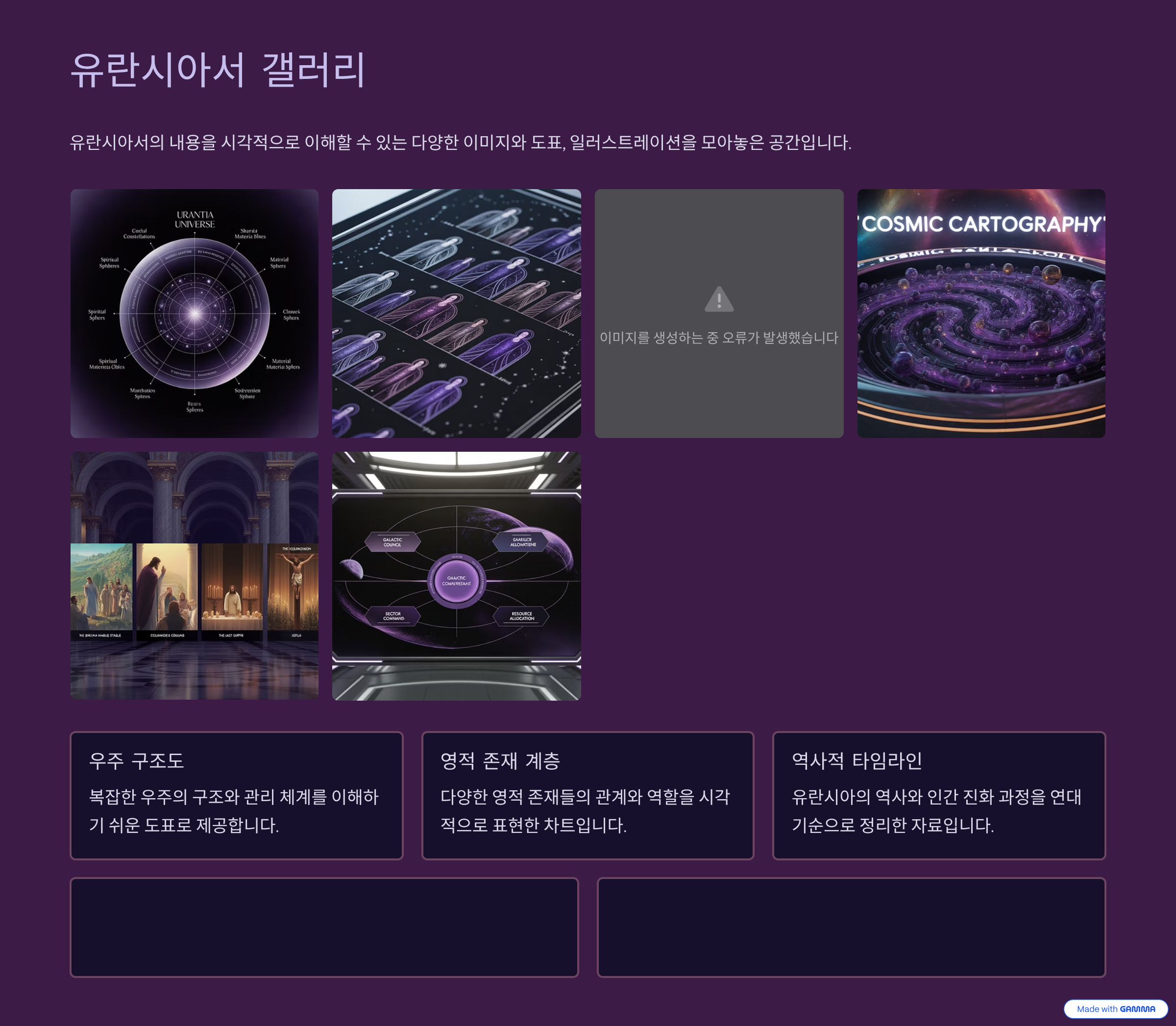Screen dimensions: 1176x1026
Task: Click the 우주 구조도 card heading
Action: point(136,760)
